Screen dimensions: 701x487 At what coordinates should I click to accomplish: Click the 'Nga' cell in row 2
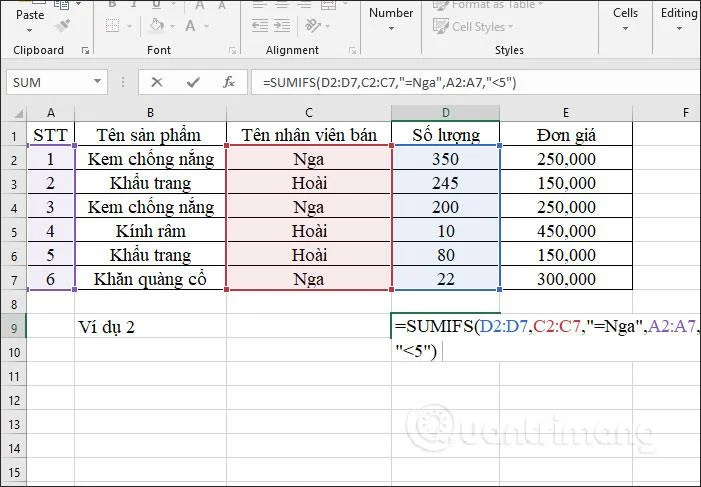click(x=308, y=158)
